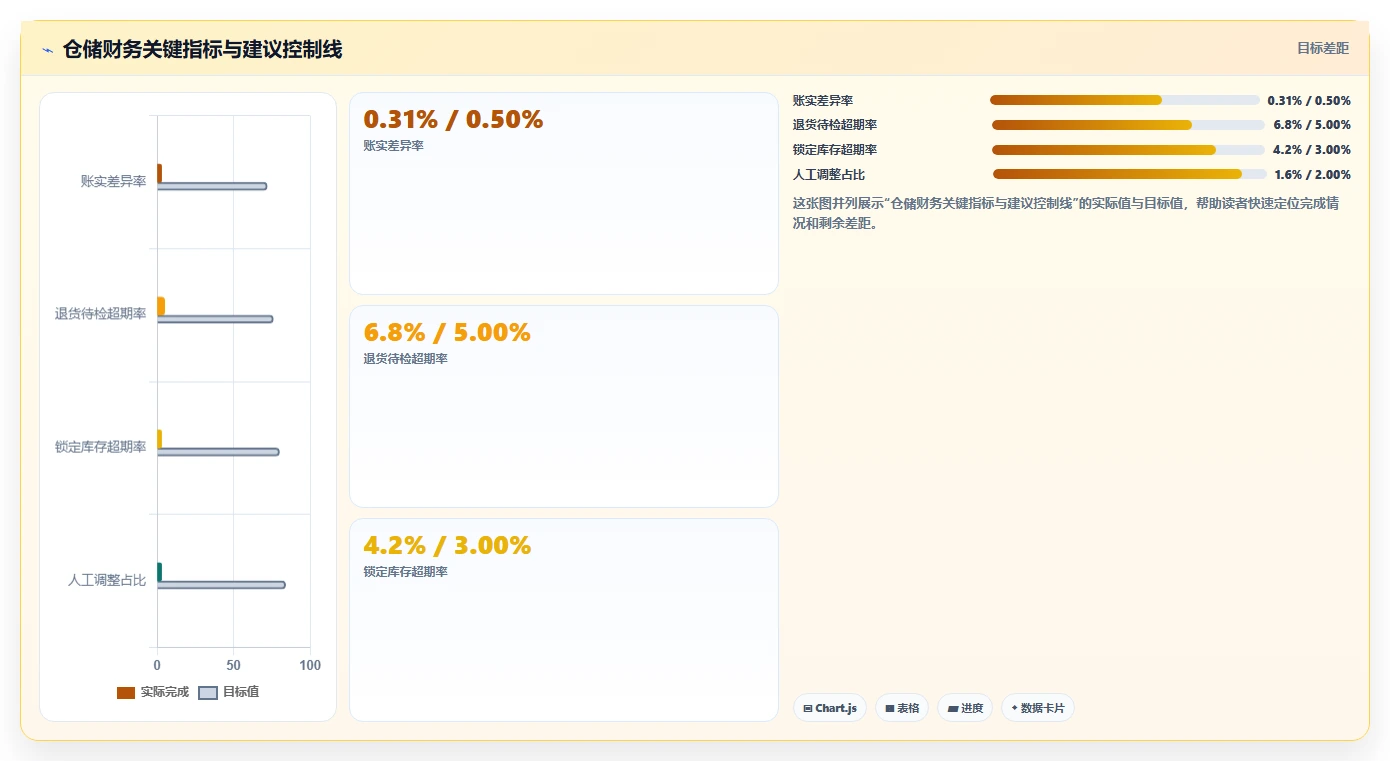Click the 退货待检超期率 progress bar
The height and width of the screenshot is (761, 1390).
point(1129,125)
